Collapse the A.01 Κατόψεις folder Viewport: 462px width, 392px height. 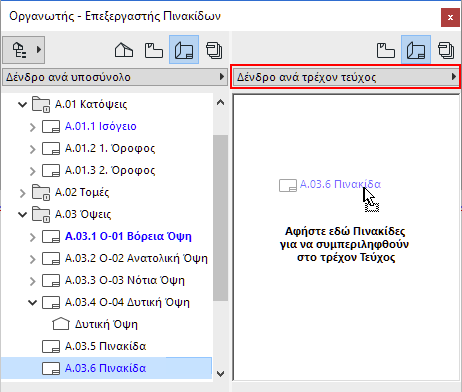(22, 104)
